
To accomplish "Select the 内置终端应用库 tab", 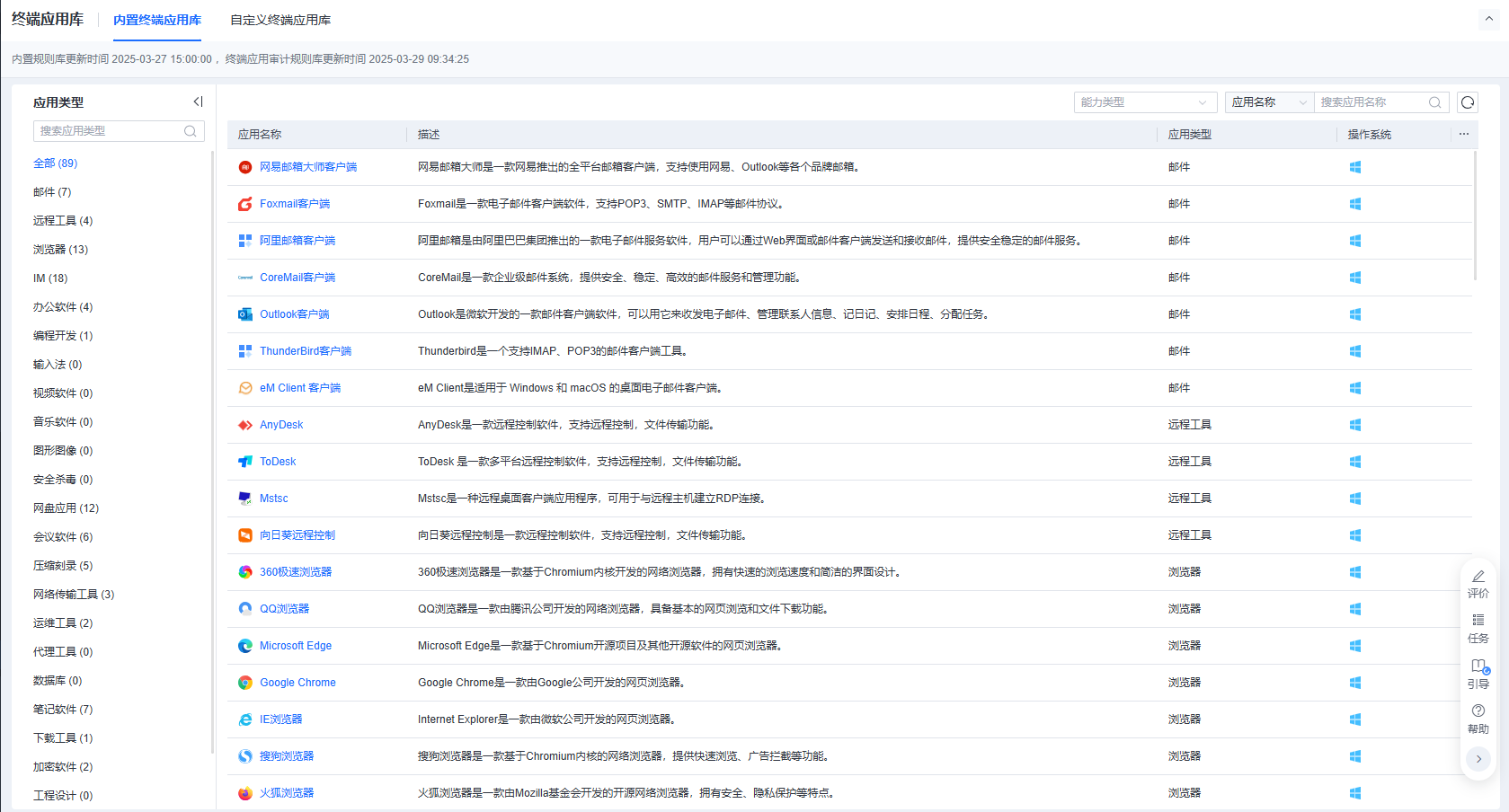I will (x=157, y=20).
